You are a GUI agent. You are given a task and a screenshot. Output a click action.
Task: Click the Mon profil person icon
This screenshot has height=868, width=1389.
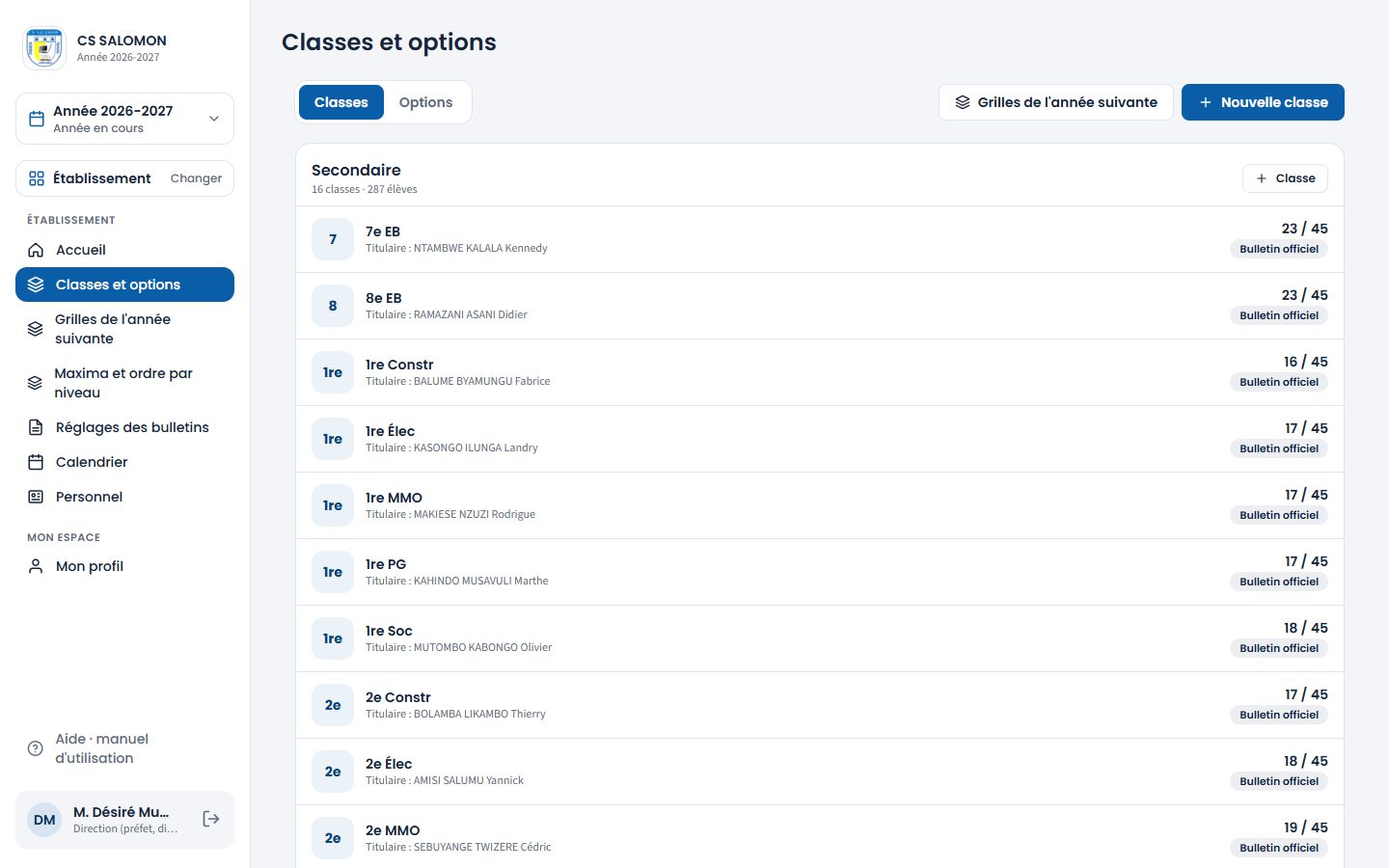36,566
